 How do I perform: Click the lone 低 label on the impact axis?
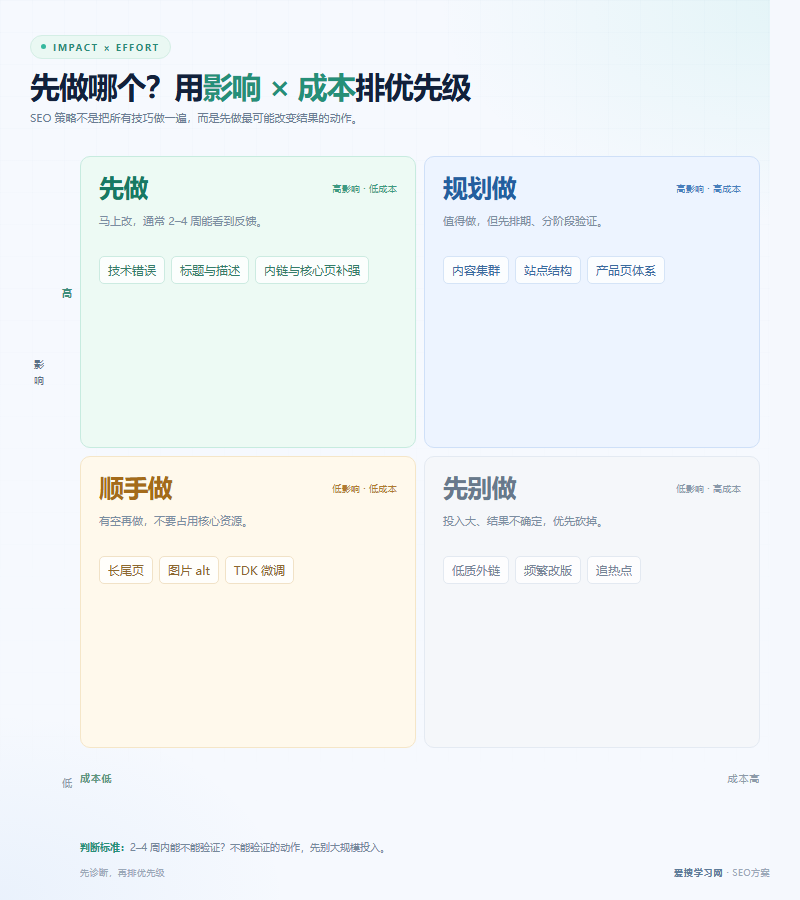(67, 783)
